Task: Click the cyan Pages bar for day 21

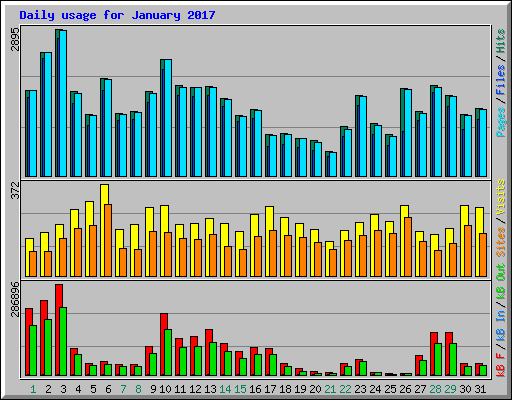Action: click(333, 165)
